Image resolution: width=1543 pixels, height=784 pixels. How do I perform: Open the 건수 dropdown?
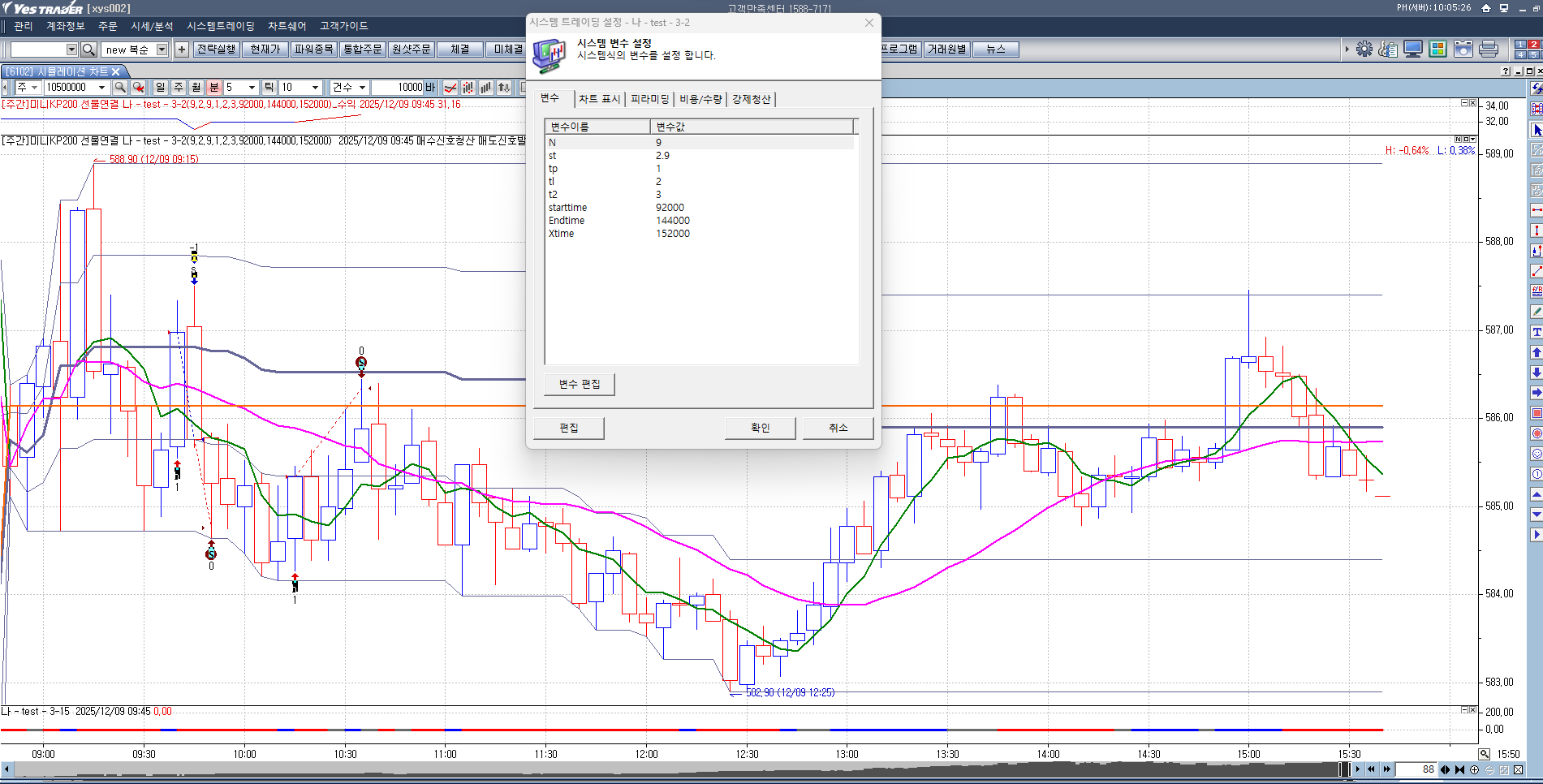(362, 88)
